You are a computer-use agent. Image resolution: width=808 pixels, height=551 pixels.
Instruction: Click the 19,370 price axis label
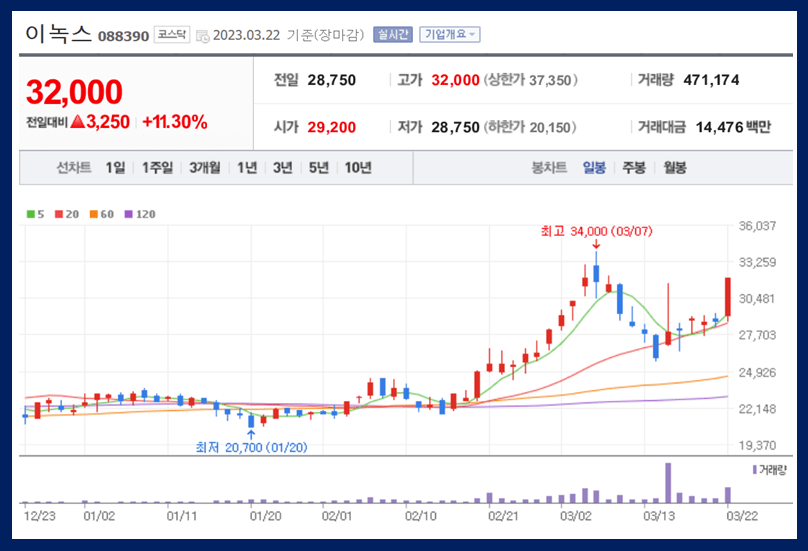click(x=757, y=445)
